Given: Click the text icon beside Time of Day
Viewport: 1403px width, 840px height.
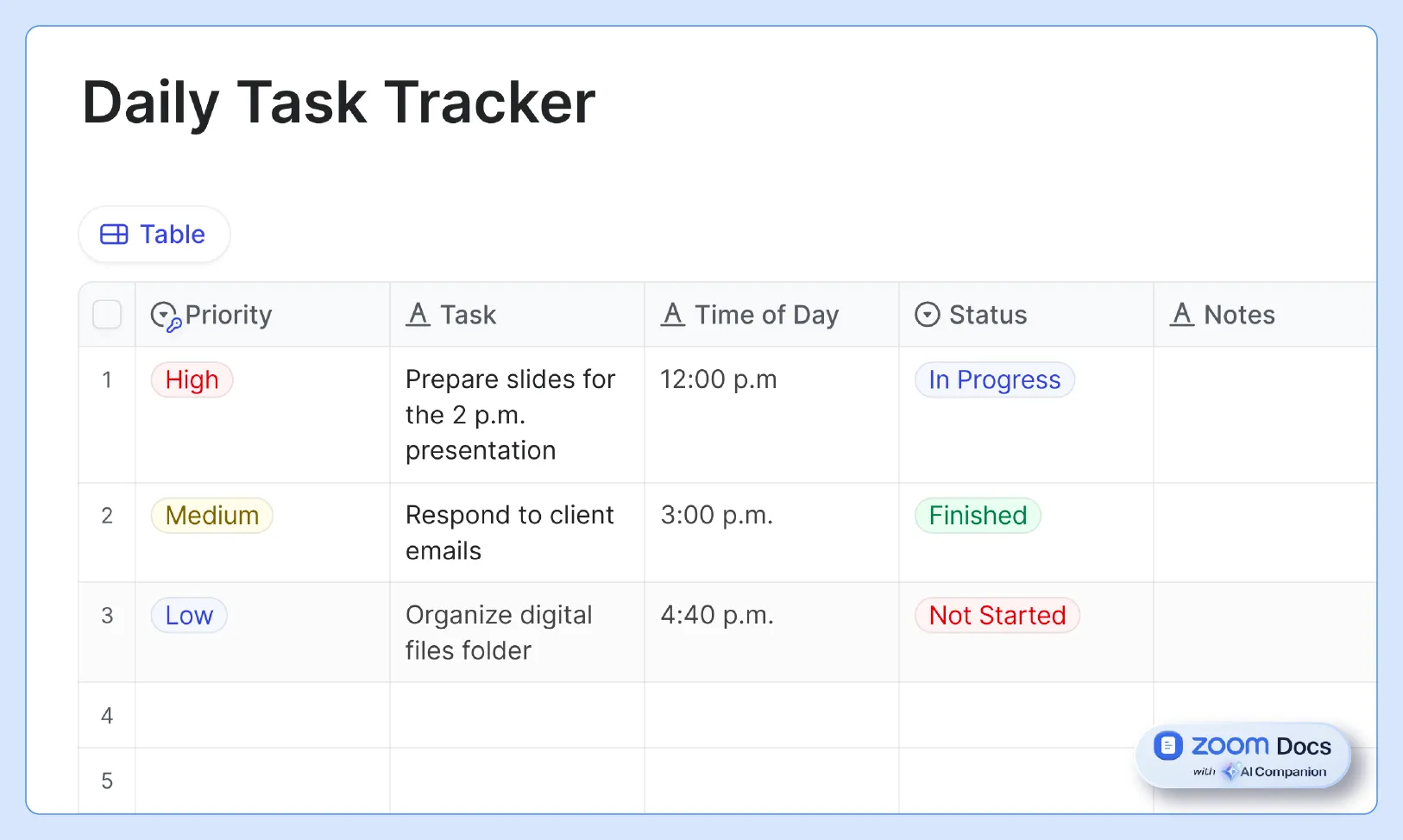Looking at the screenshot, I should pyautogui.click(x=674, y=315).
